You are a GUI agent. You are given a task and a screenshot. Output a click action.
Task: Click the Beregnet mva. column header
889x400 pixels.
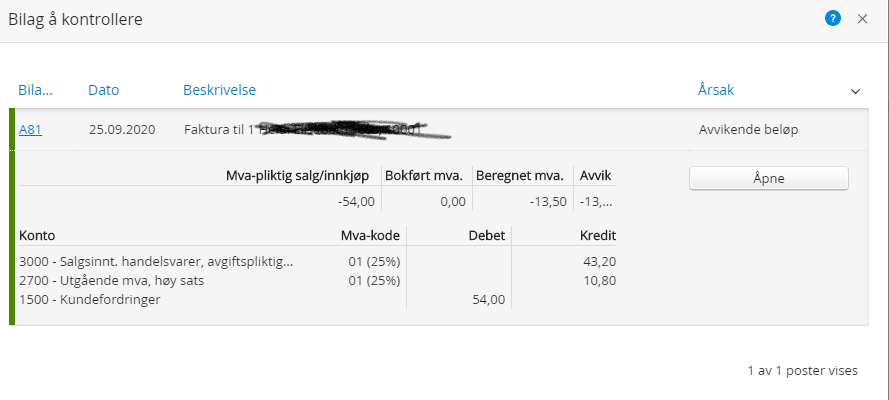pos(520,176)
